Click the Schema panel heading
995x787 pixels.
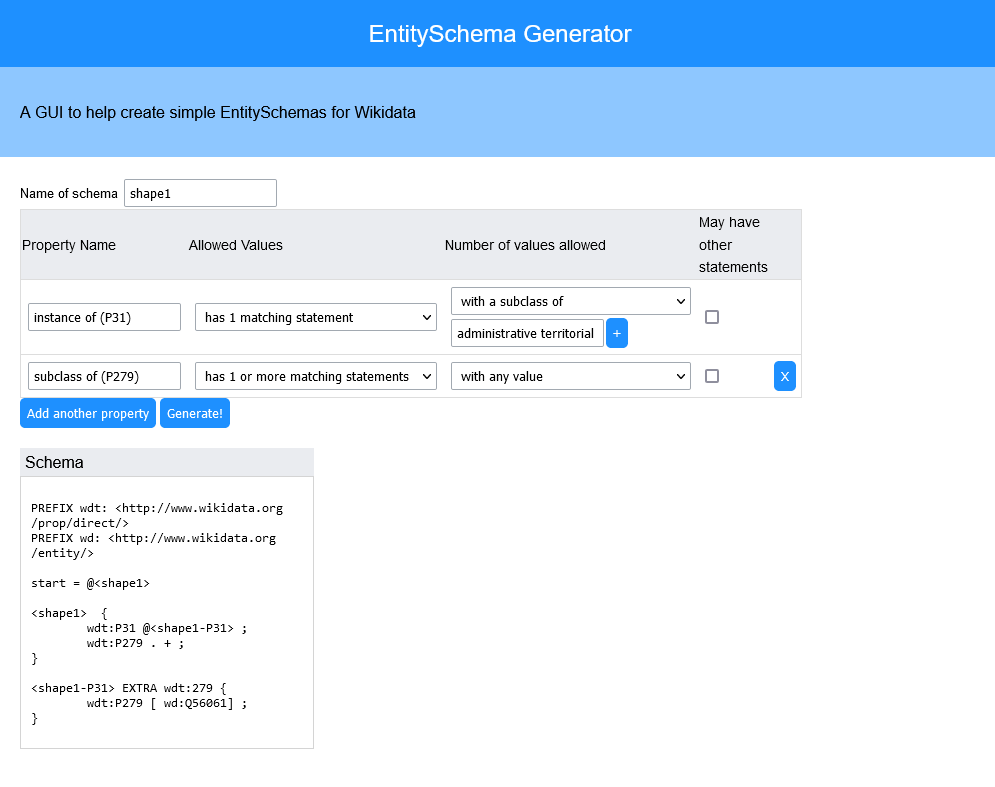point(54,462)
